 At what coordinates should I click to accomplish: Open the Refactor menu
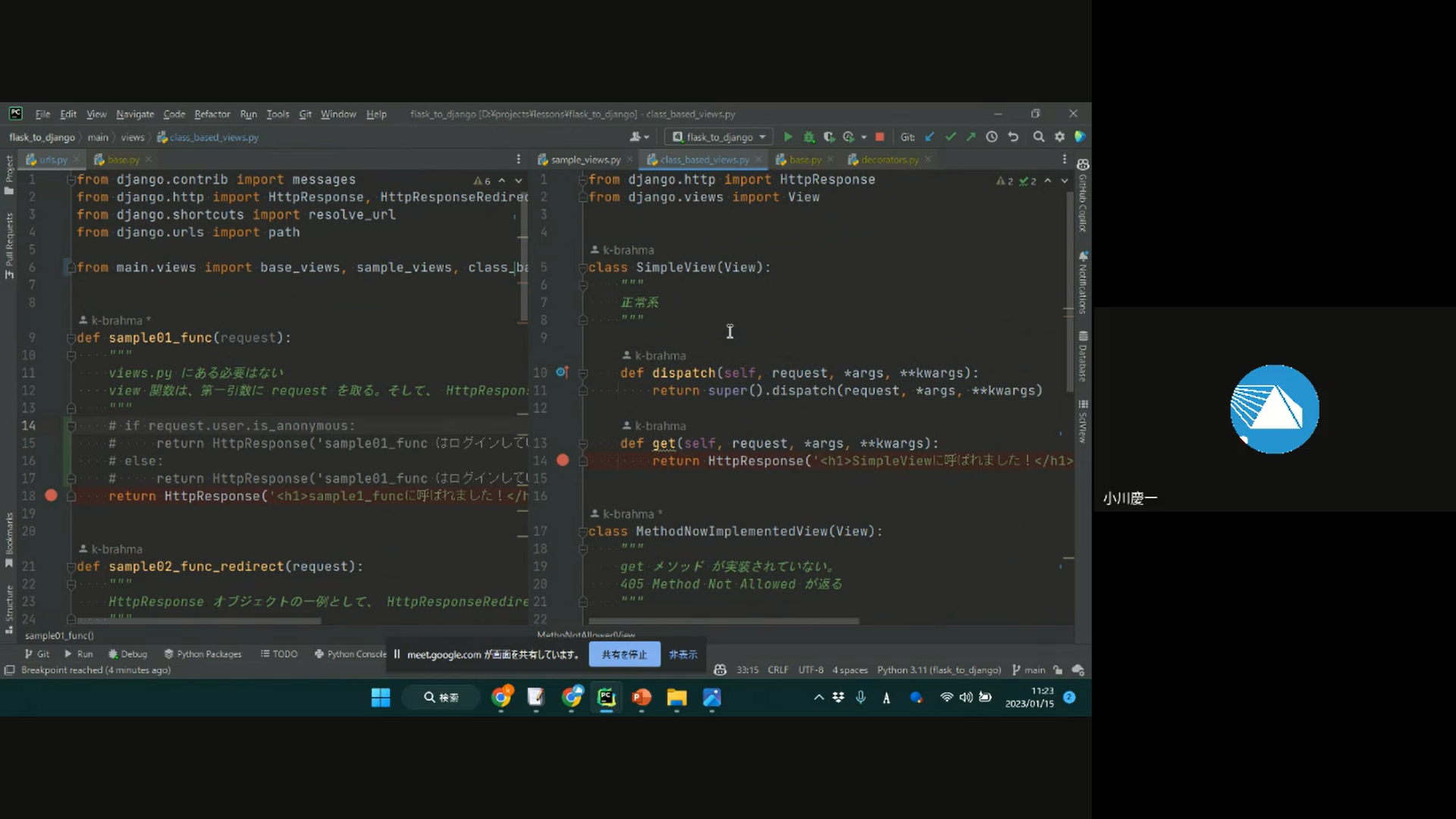pyautogui.click(x=212, y=115)
